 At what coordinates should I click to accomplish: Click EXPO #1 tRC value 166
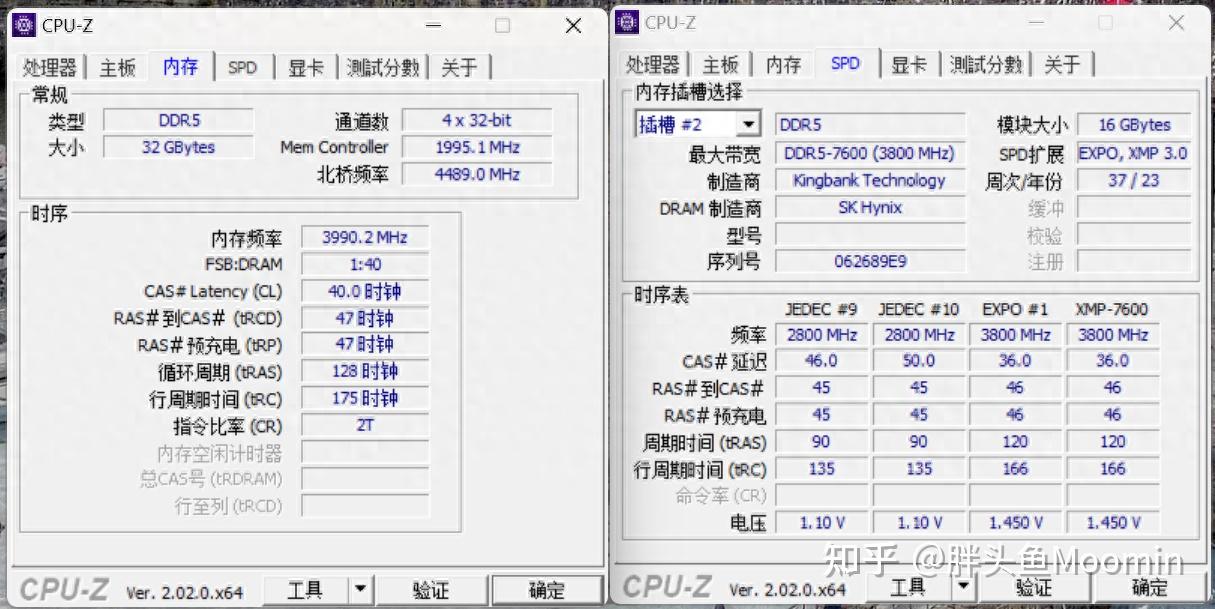(1015, 469)
